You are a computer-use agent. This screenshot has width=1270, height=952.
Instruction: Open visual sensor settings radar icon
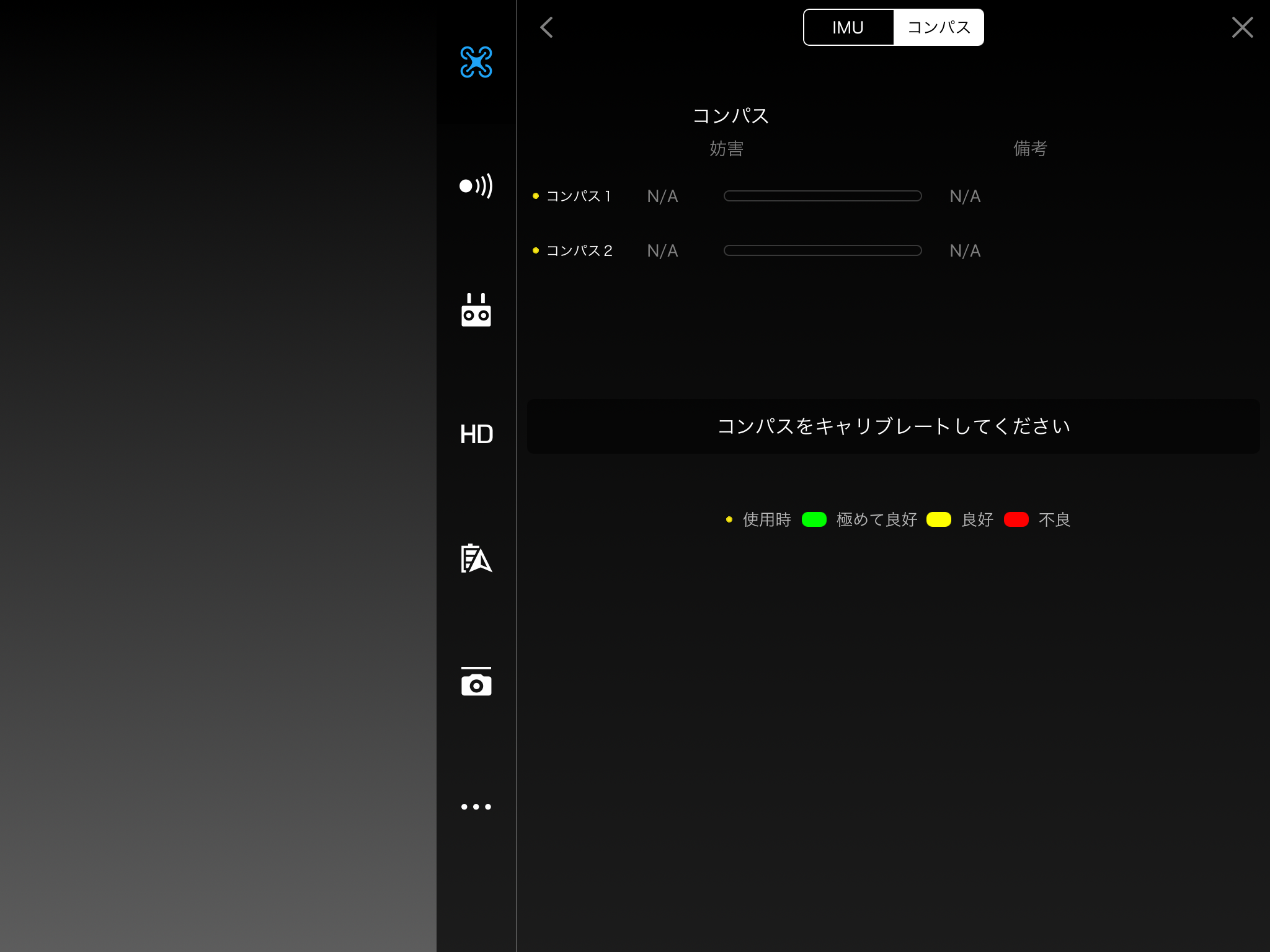pyautogui.click(x=476, y=186)
